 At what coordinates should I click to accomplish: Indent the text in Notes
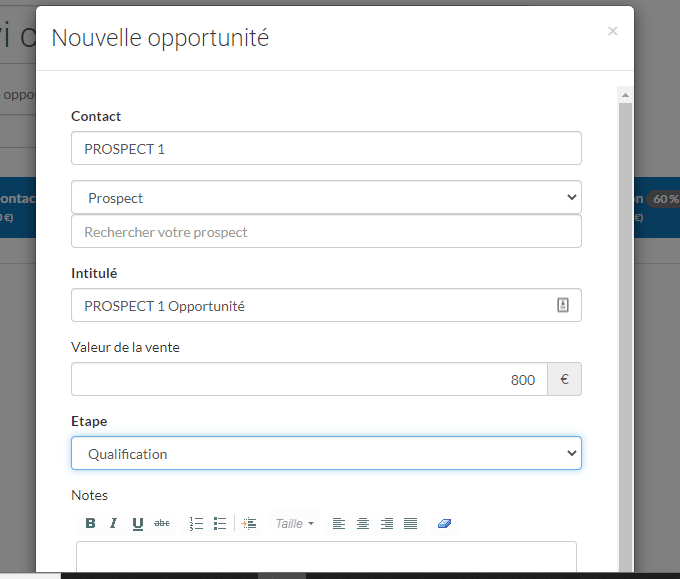pyautogui.click(x=250, y=523)
